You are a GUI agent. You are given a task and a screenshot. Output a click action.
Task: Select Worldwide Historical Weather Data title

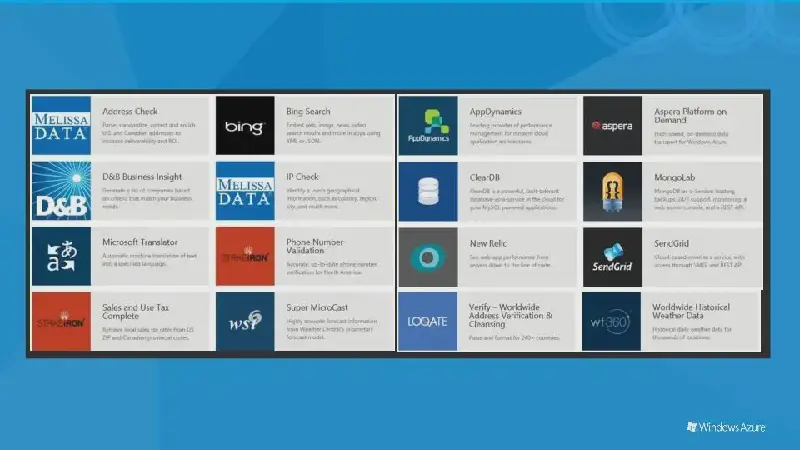691,311
